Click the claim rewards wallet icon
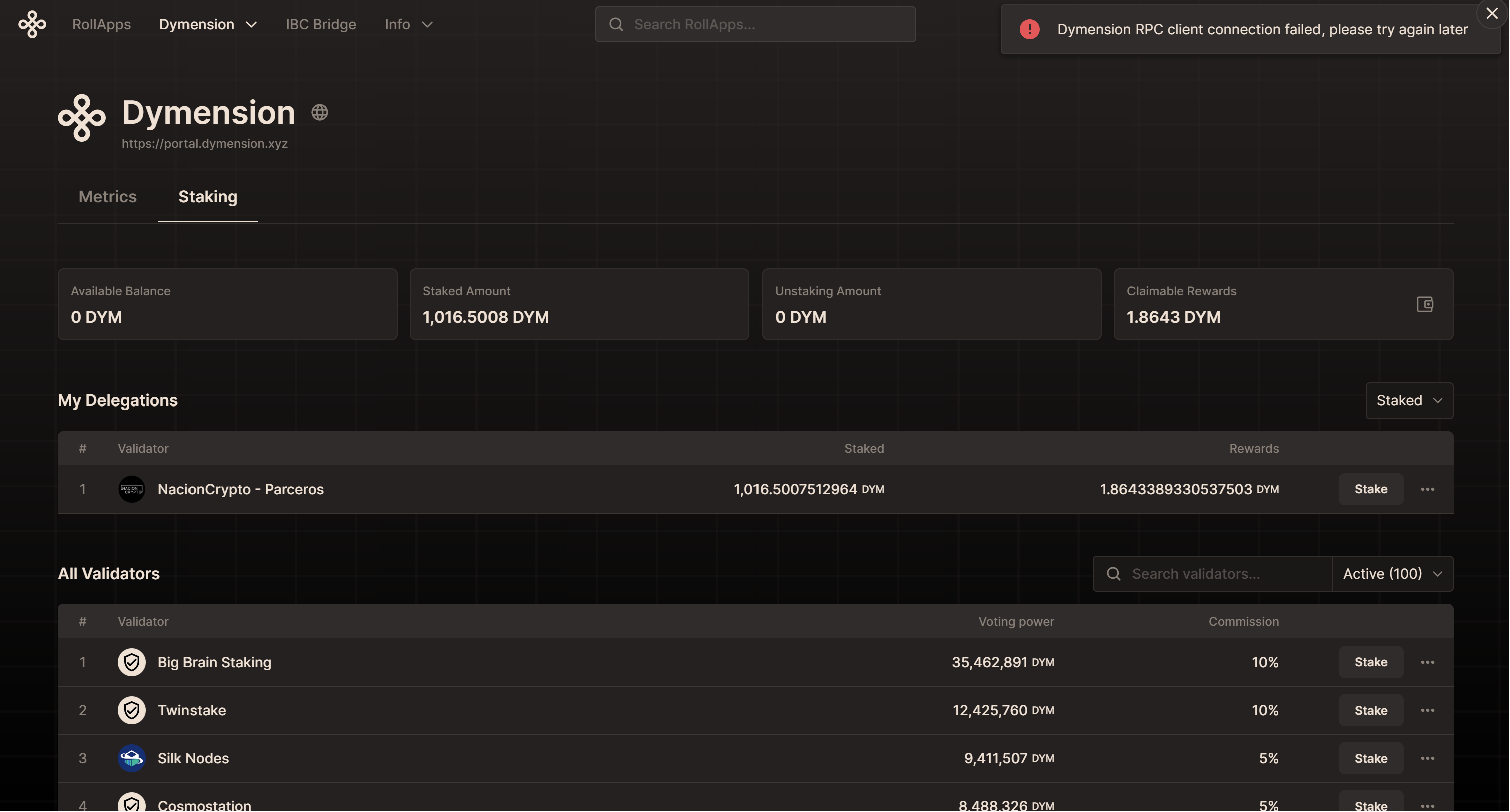The height and width of the screenshot is (812, 1510). [1424, 304]
